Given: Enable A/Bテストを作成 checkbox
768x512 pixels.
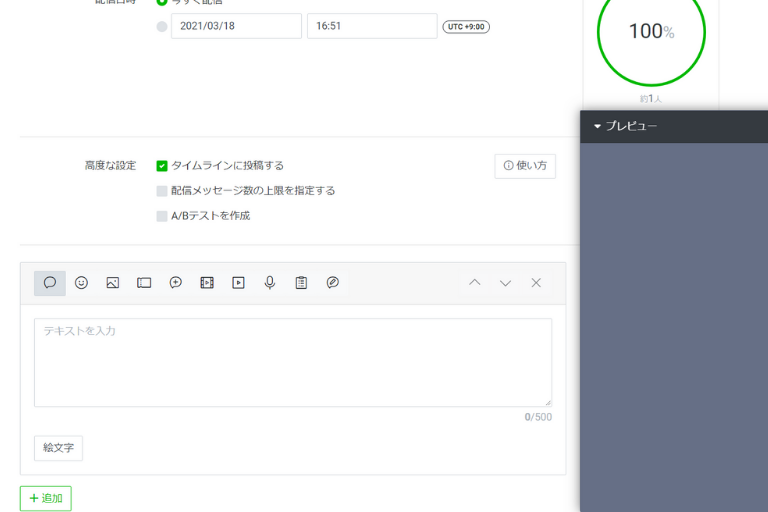Looking at the screenshot, I should tap(162, 216).
